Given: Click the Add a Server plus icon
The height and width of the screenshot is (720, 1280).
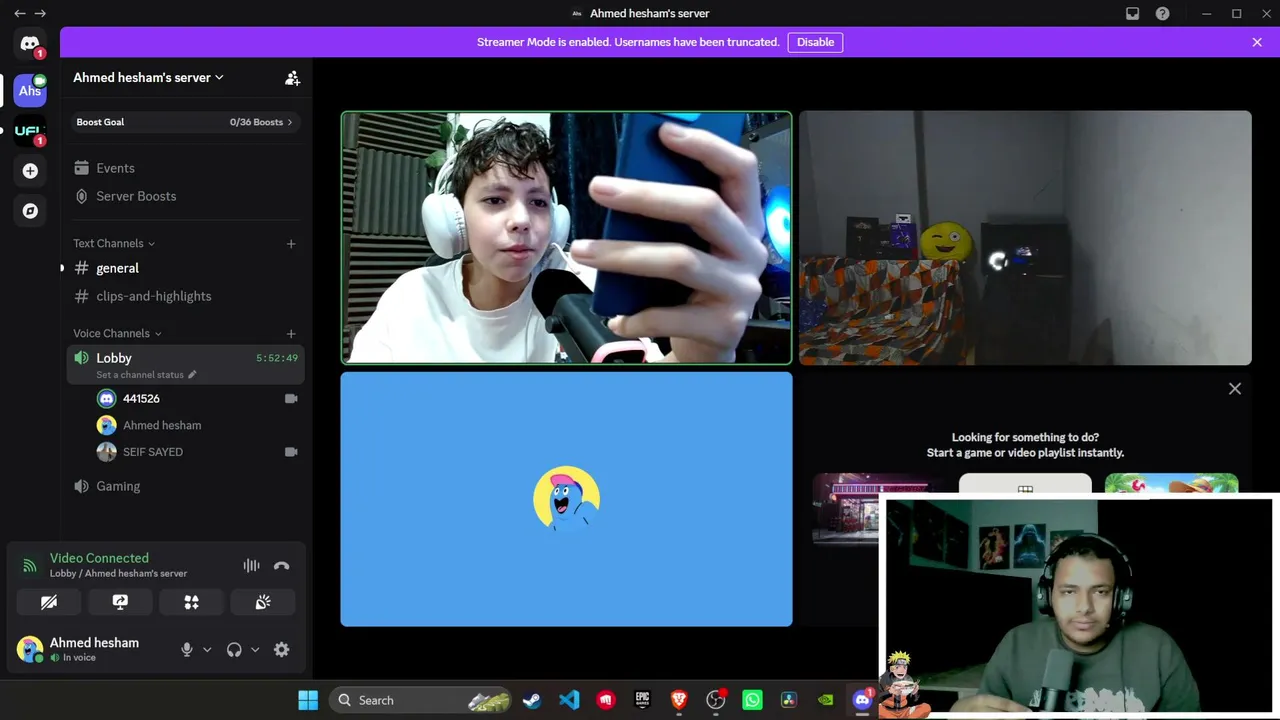Looking at the screenshot, I should coord(30,171).
